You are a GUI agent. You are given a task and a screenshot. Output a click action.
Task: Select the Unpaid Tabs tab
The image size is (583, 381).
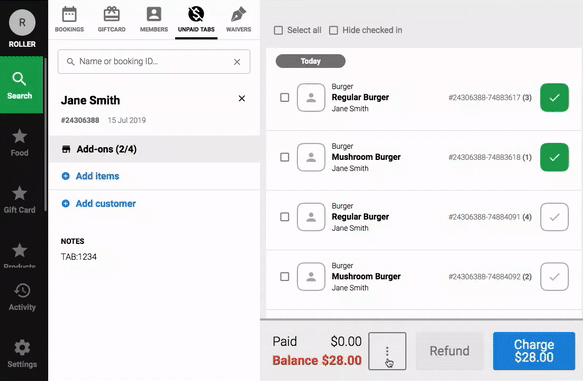(x=196, y=19)
